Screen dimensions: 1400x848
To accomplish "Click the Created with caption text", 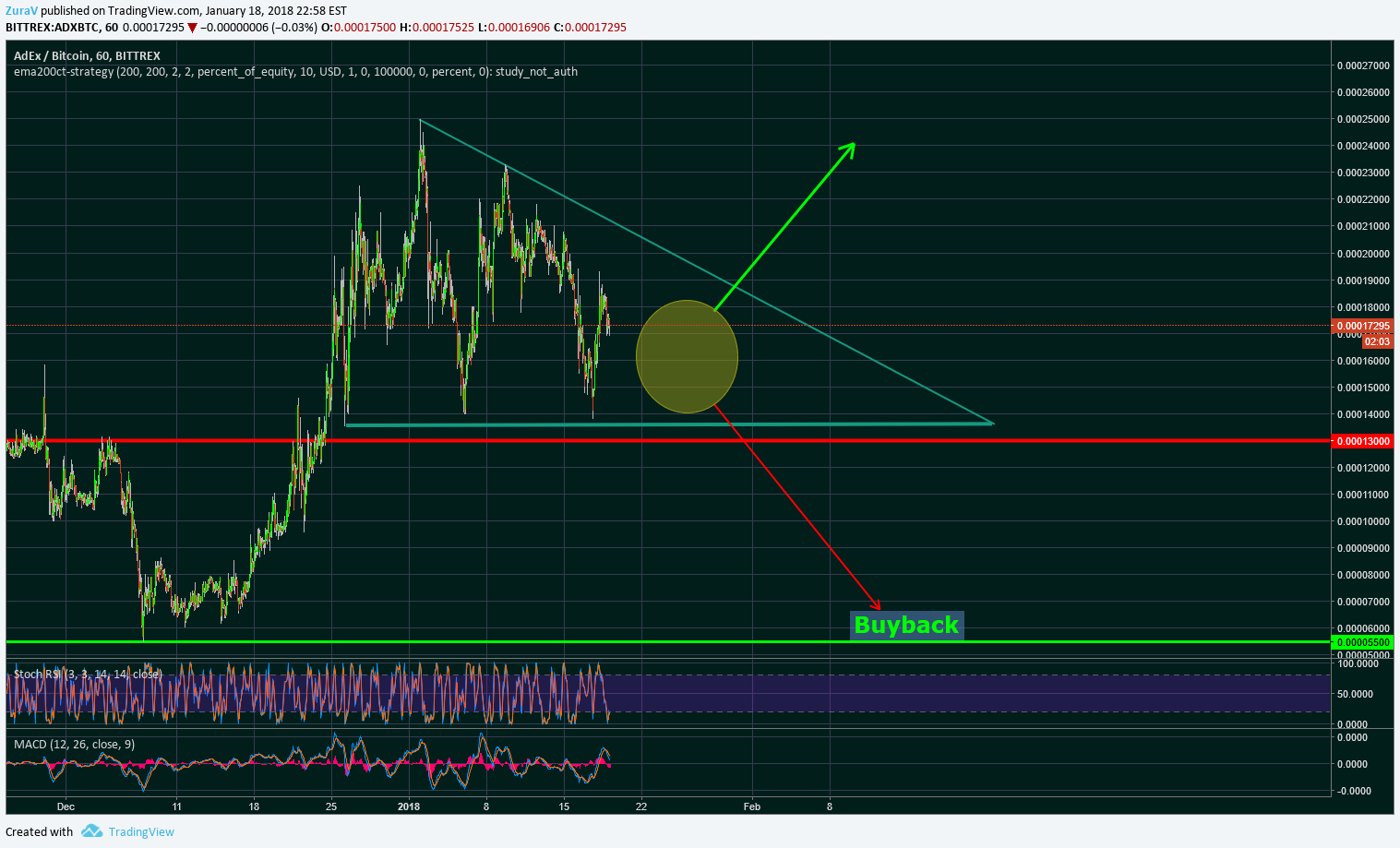I will point(40,831).
